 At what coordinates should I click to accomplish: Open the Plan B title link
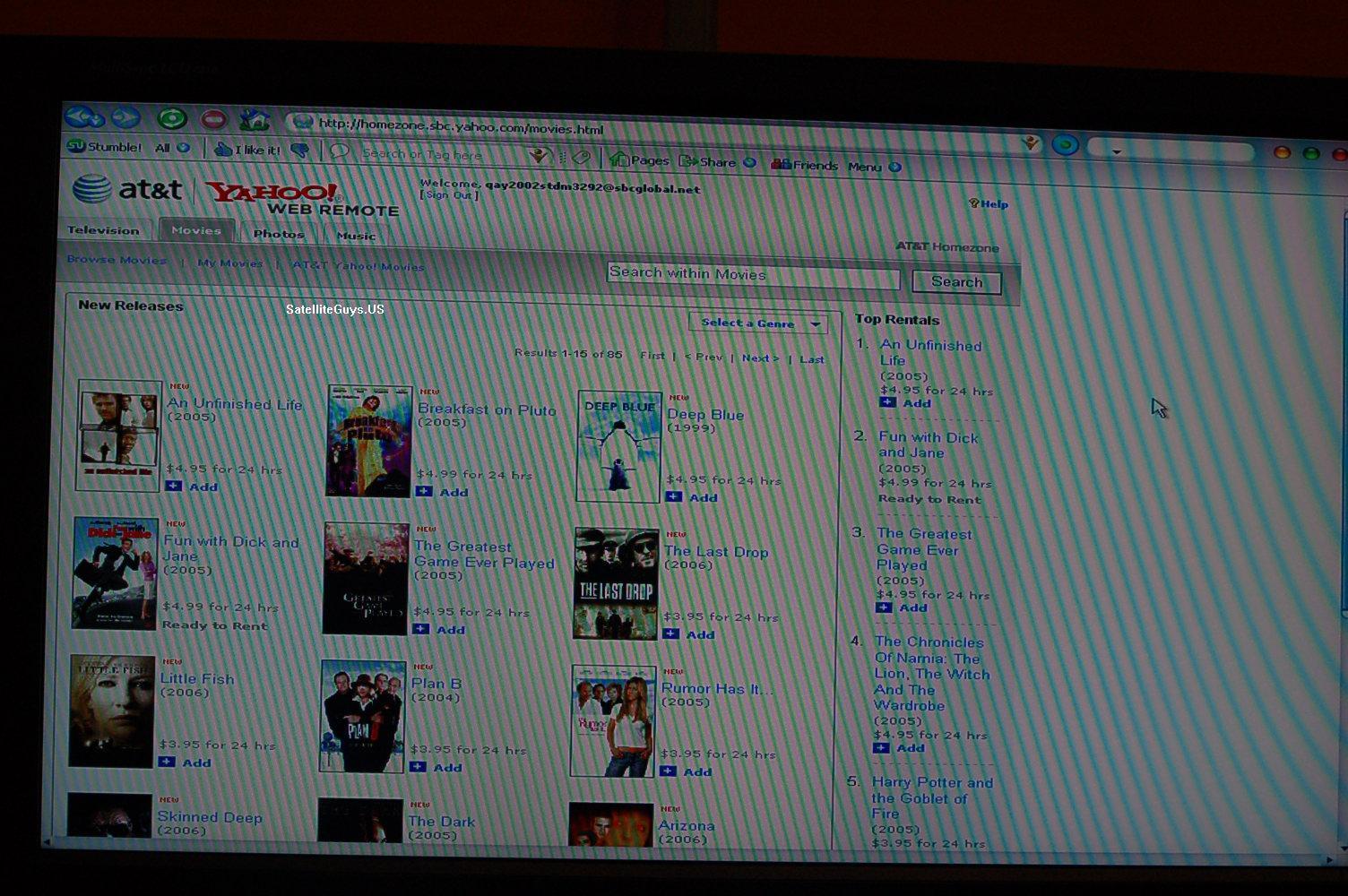click(x=436, y=683)
